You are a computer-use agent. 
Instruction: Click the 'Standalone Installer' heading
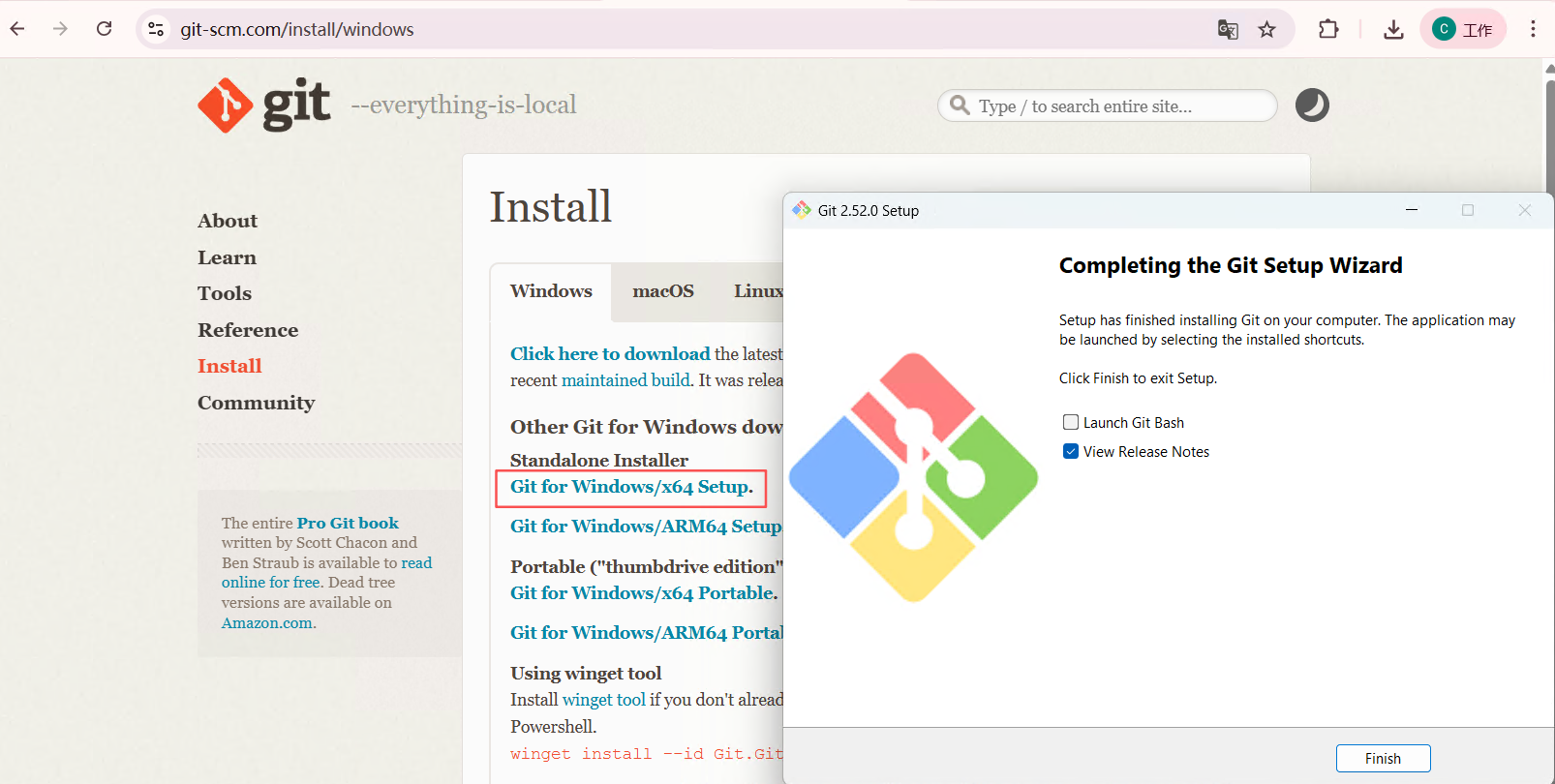[x=599, y=461]
